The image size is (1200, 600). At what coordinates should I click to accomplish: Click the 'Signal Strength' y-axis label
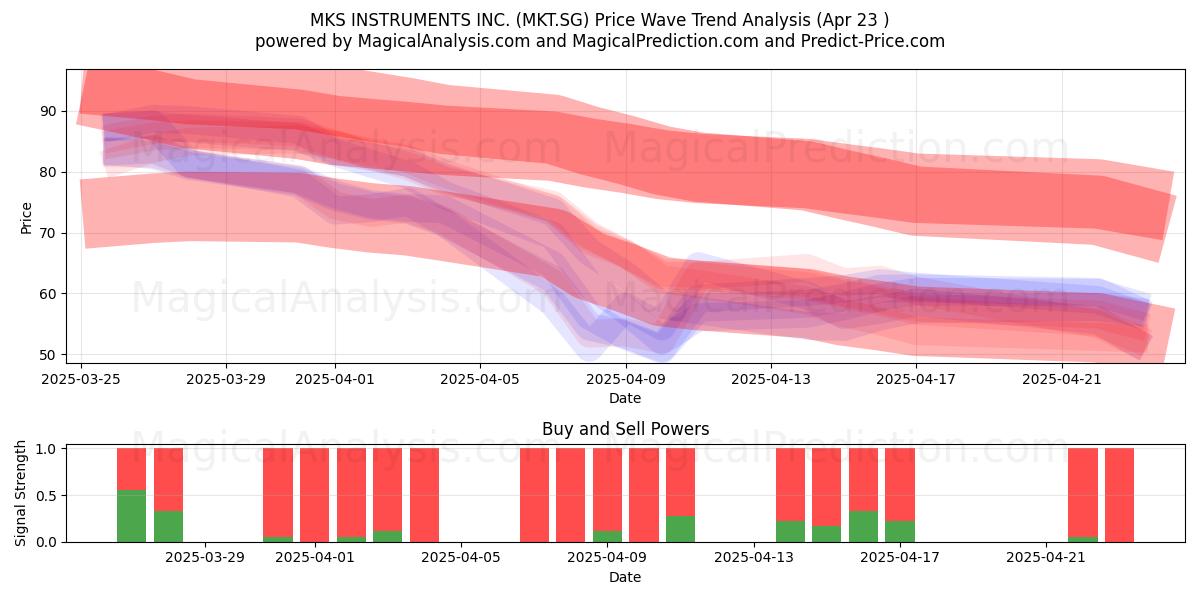pos(21,493)
